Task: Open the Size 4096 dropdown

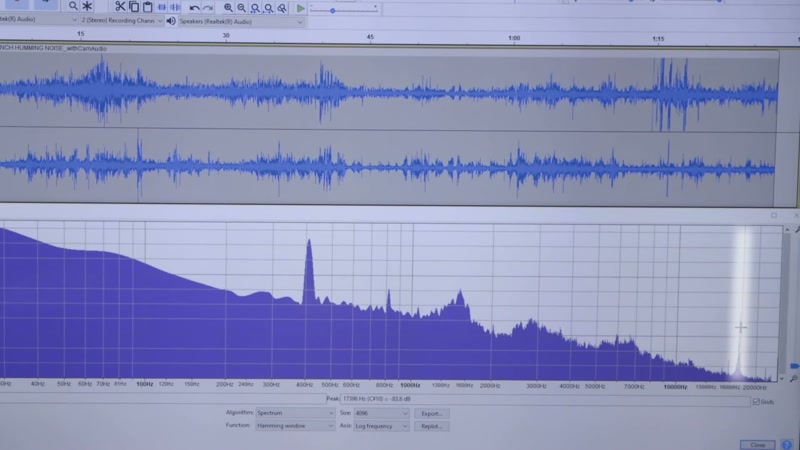Action: tap(381, 413)
